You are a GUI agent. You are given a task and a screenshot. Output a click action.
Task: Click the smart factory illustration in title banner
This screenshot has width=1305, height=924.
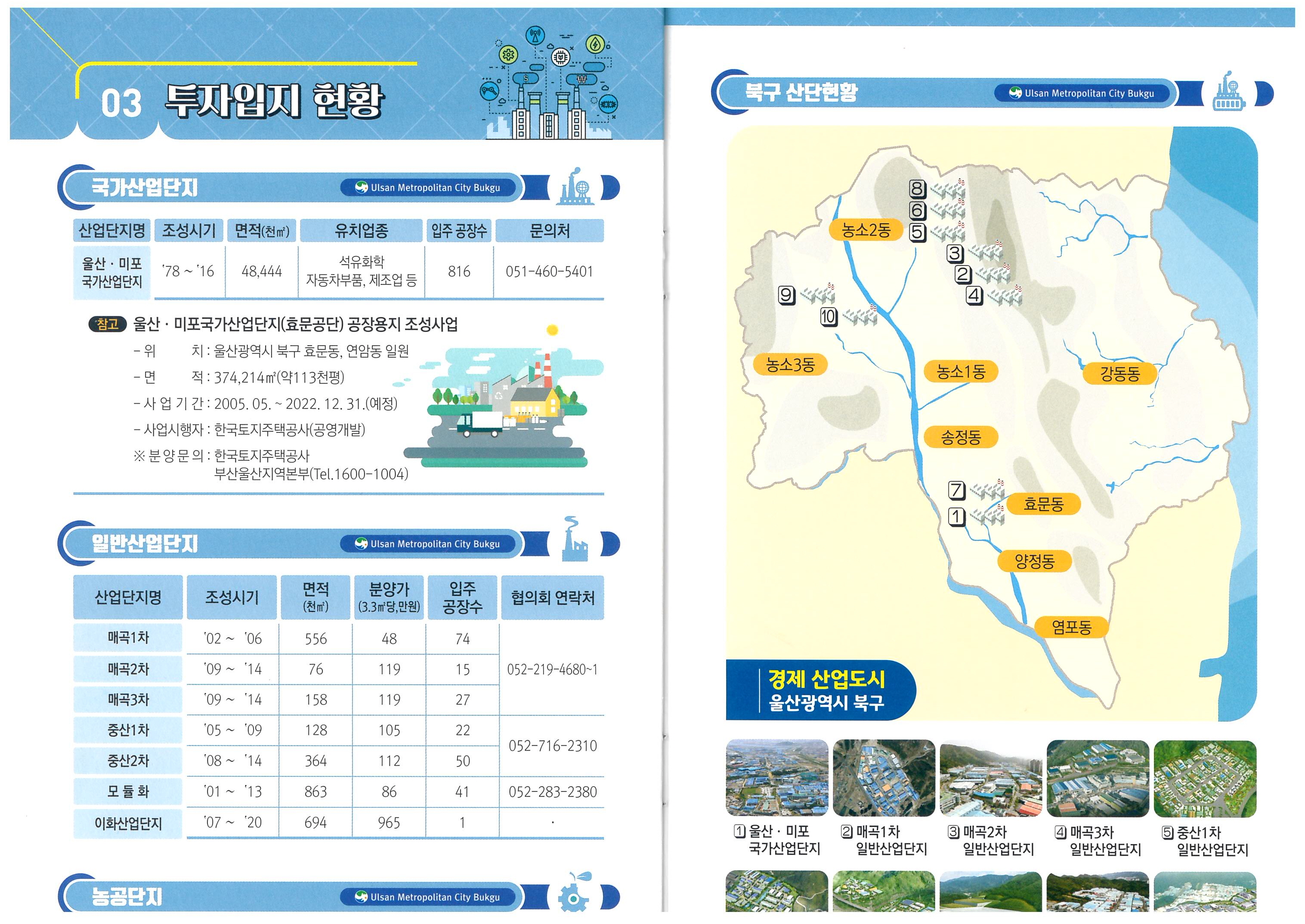(x=549, y=83)
